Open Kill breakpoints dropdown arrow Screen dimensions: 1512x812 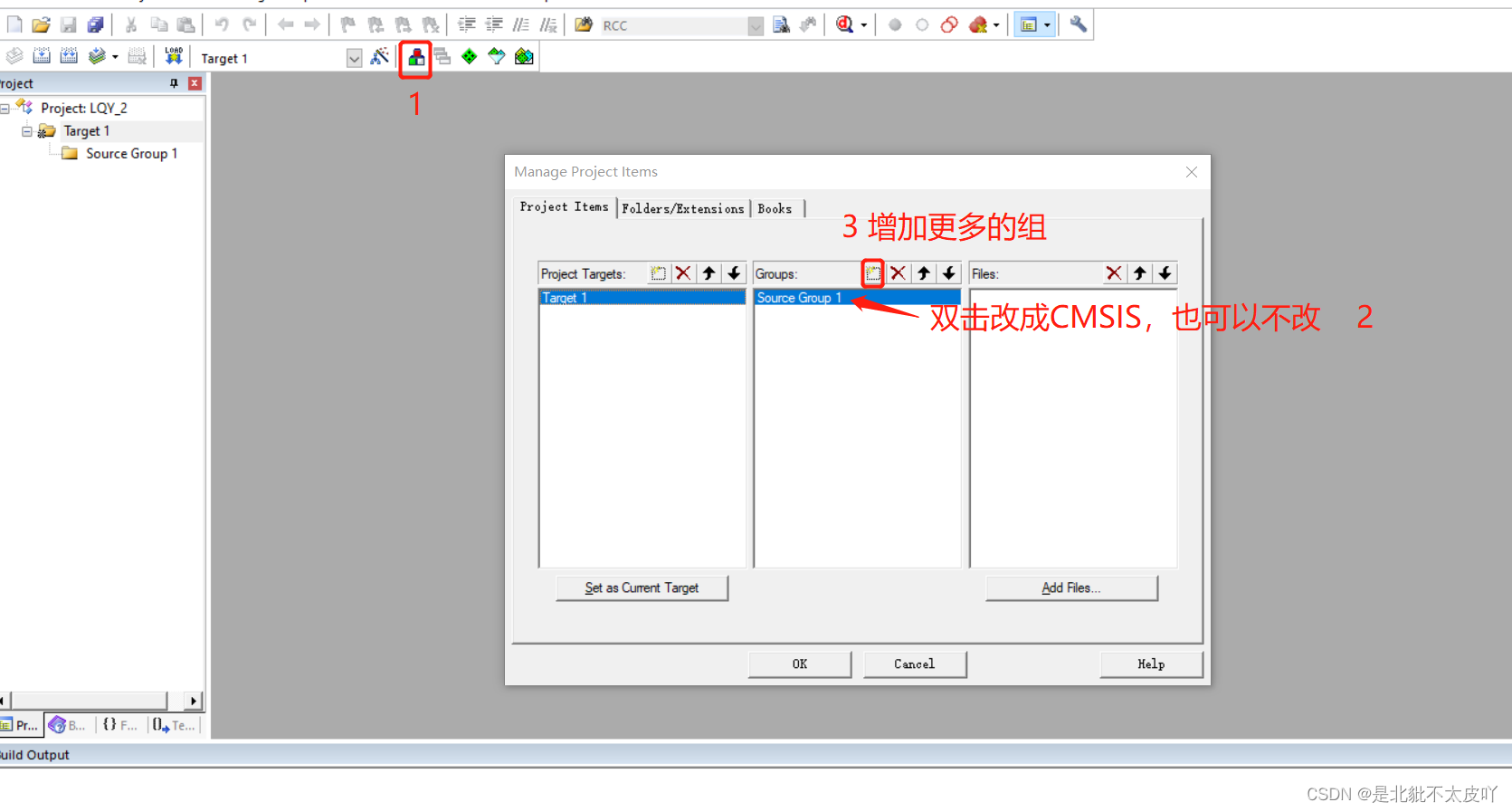point(996,25)
